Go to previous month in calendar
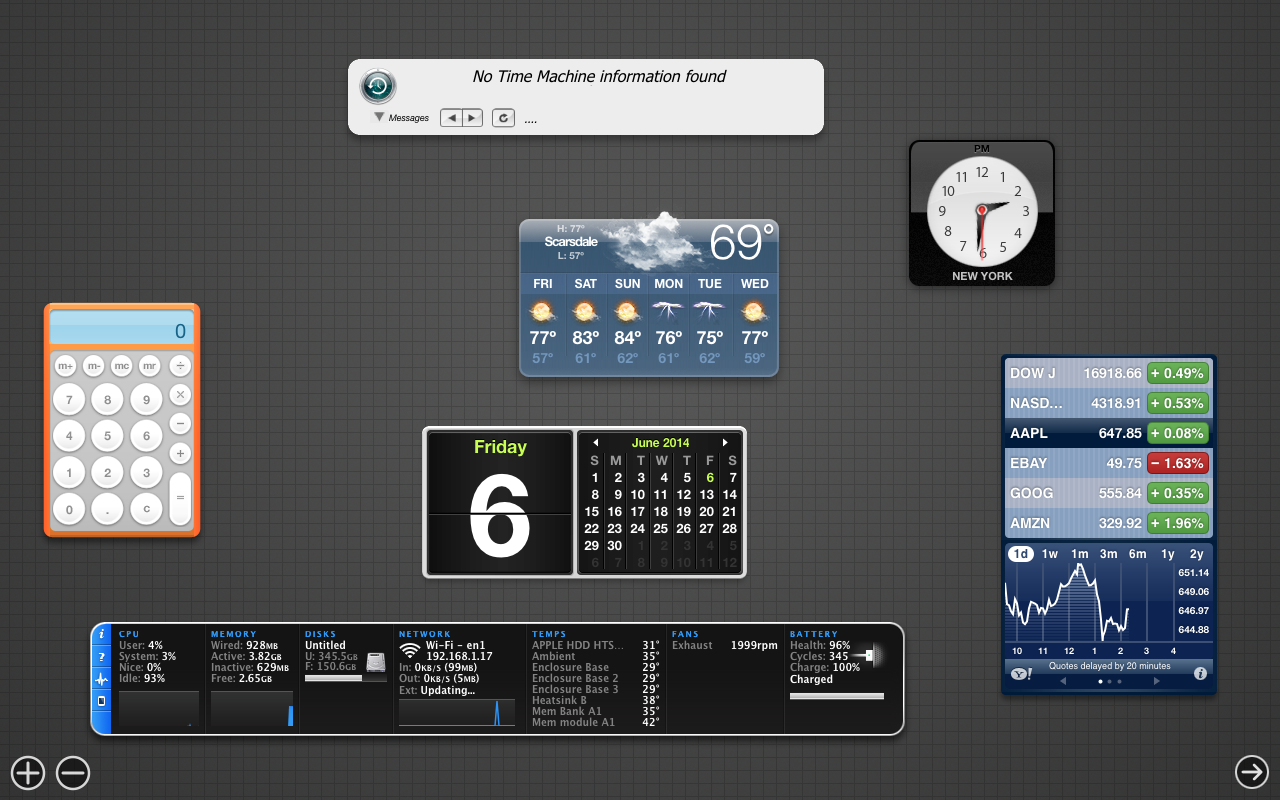 (595, 442)
